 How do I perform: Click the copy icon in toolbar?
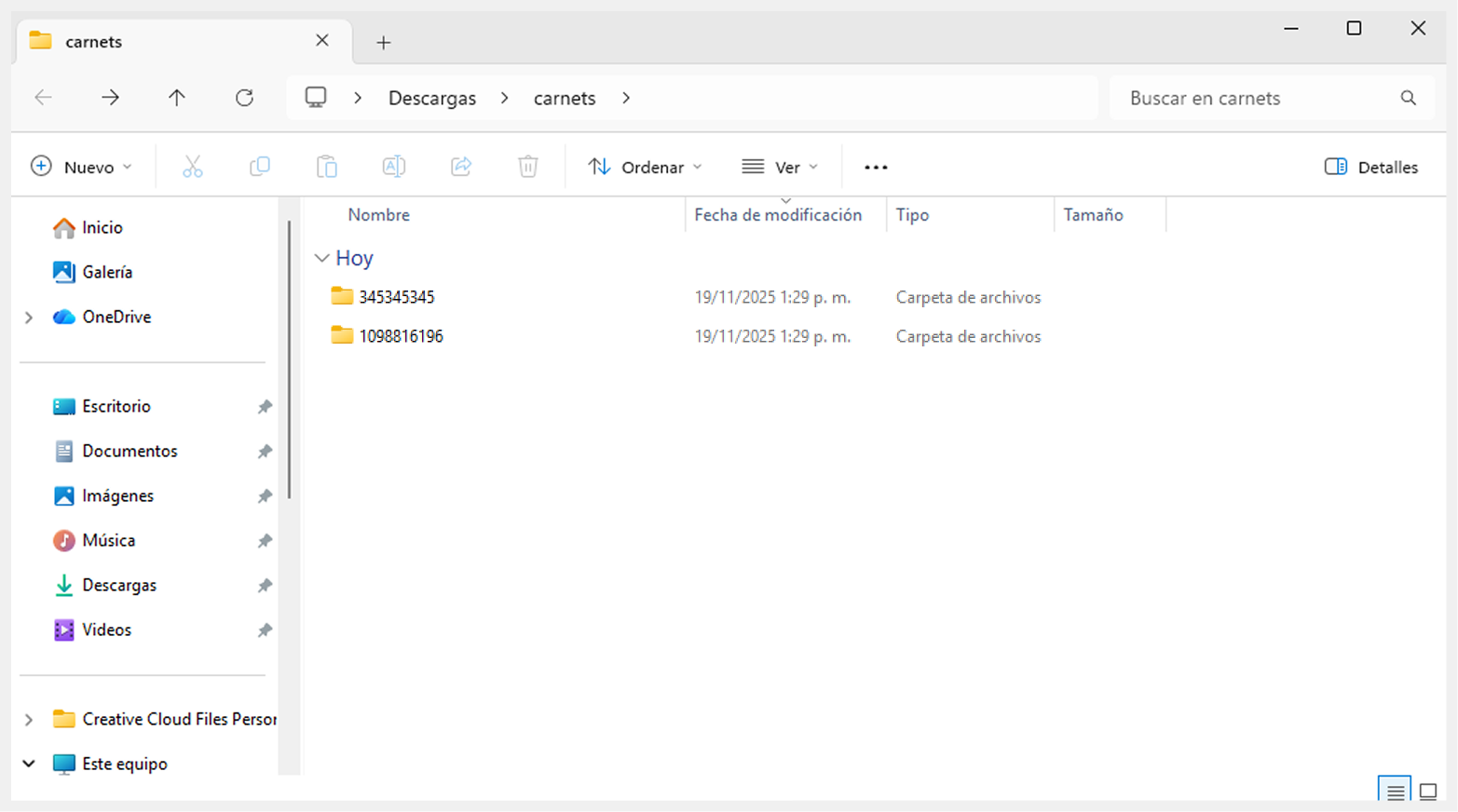(260, 167)
